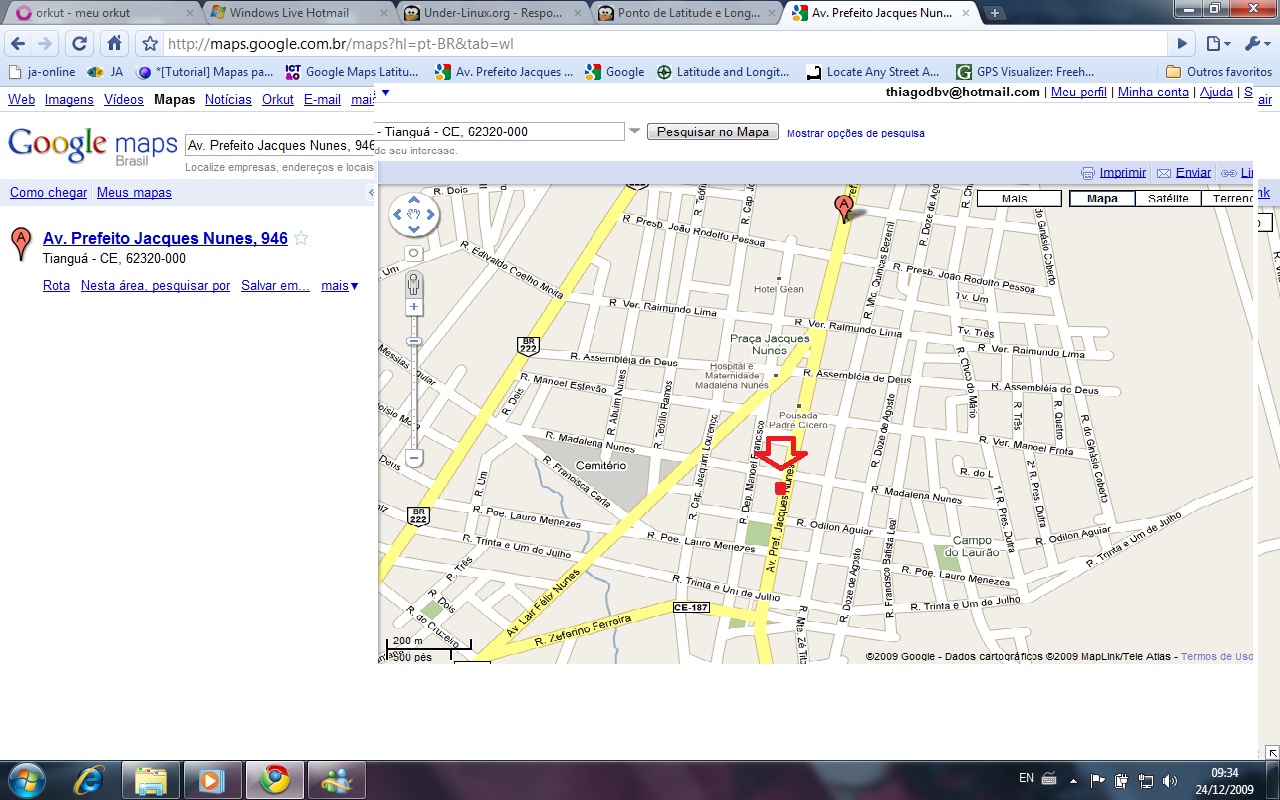1280x800 pixels.
Task: Click the Enviar link
Action: coord(1193,173)
